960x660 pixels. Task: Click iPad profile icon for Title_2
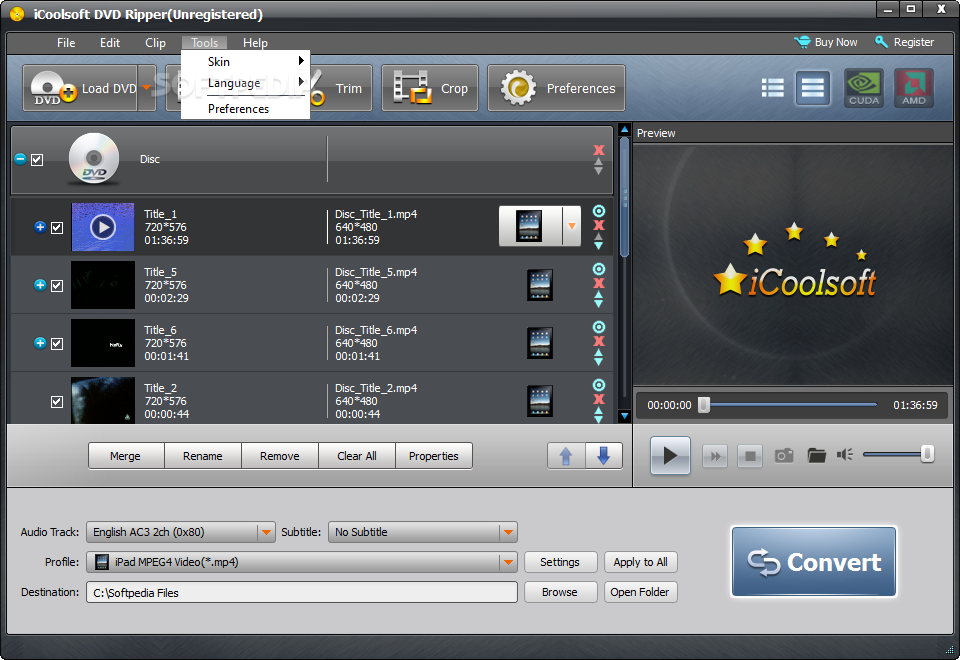[x=539, y=401]
